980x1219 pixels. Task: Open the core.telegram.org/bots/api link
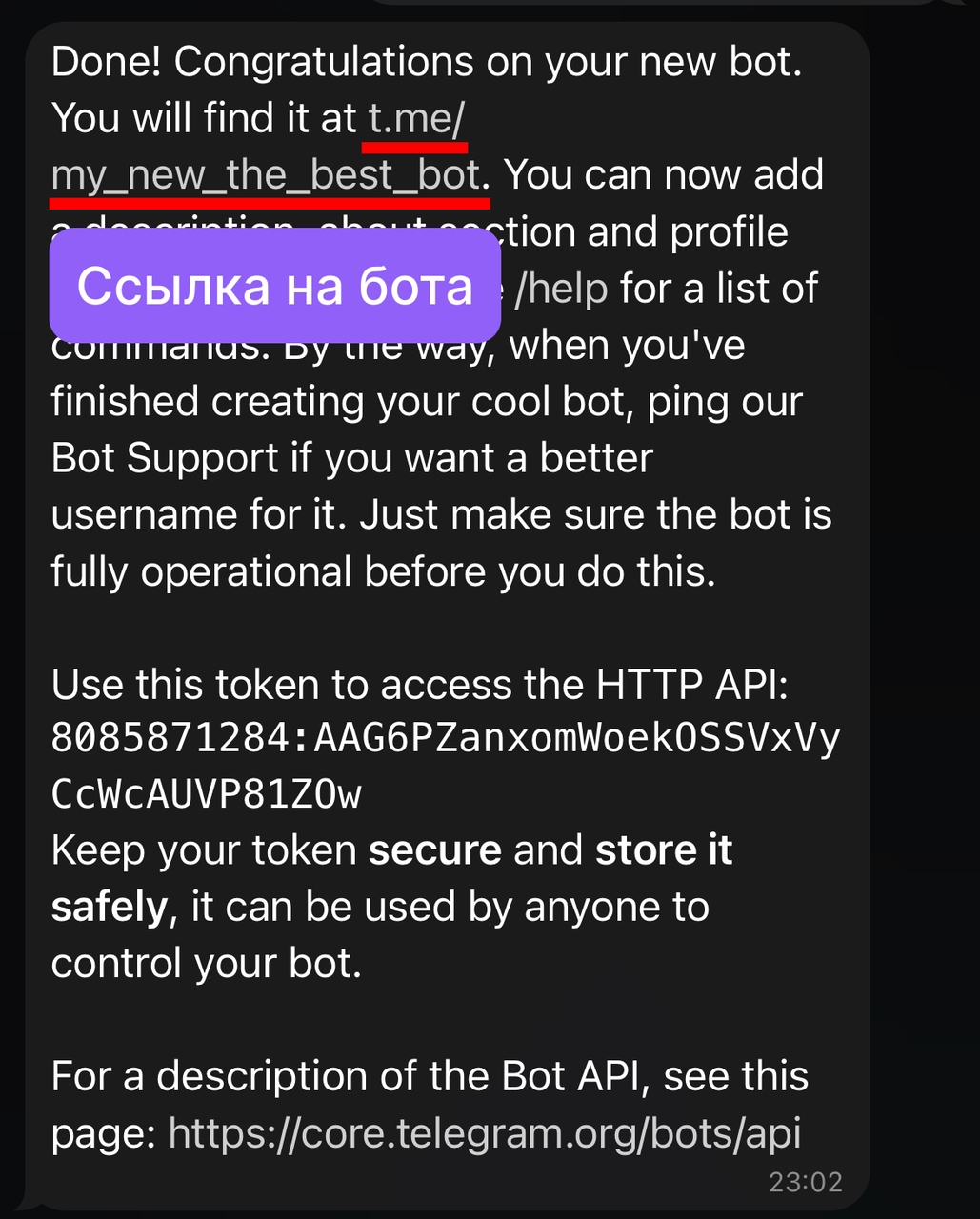pyautogui.click(x=485, y=1133)
